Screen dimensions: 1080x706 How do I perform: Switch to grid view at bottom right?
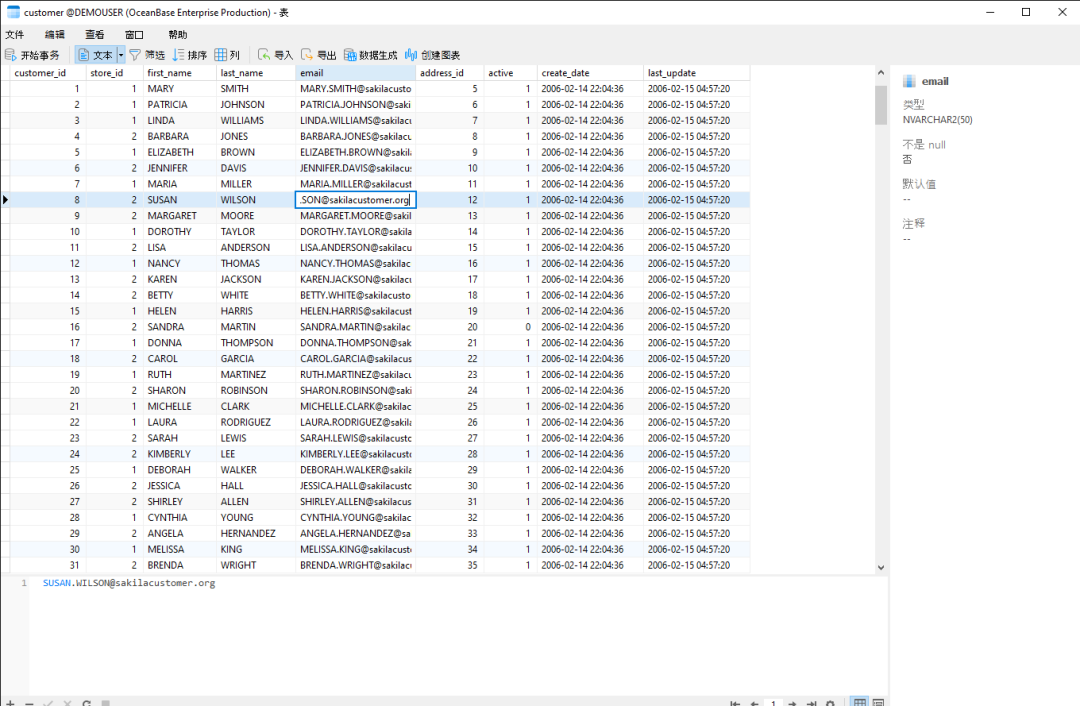pos(860,702)
